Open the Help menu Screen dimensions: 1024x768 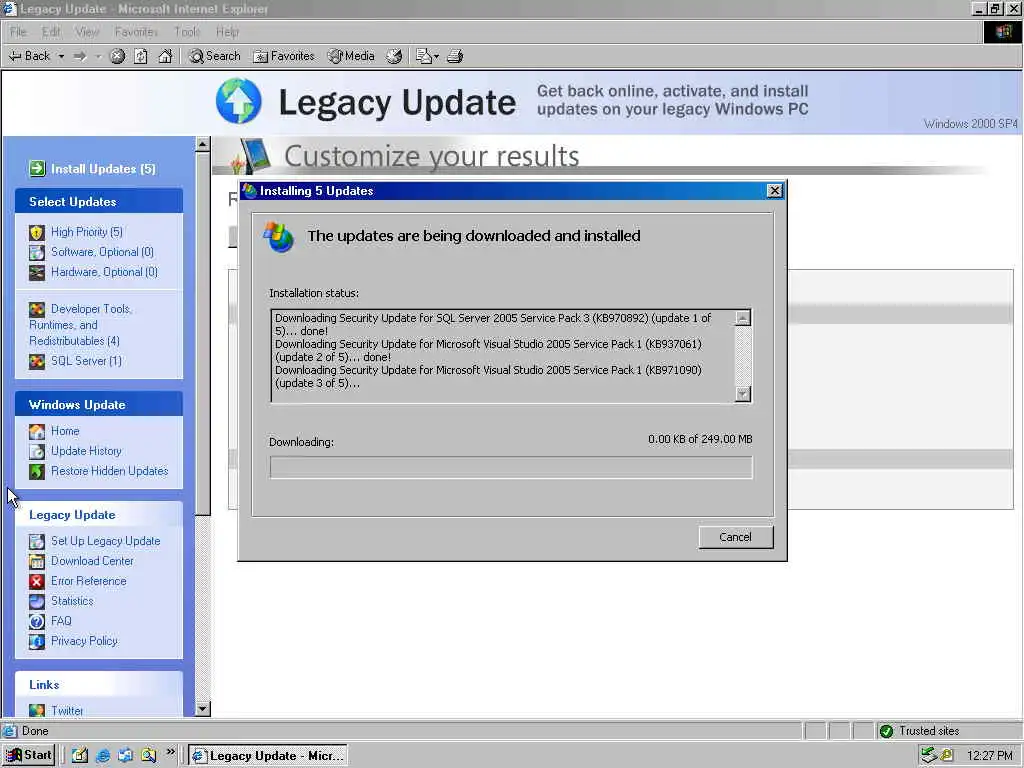pos(227,32)
